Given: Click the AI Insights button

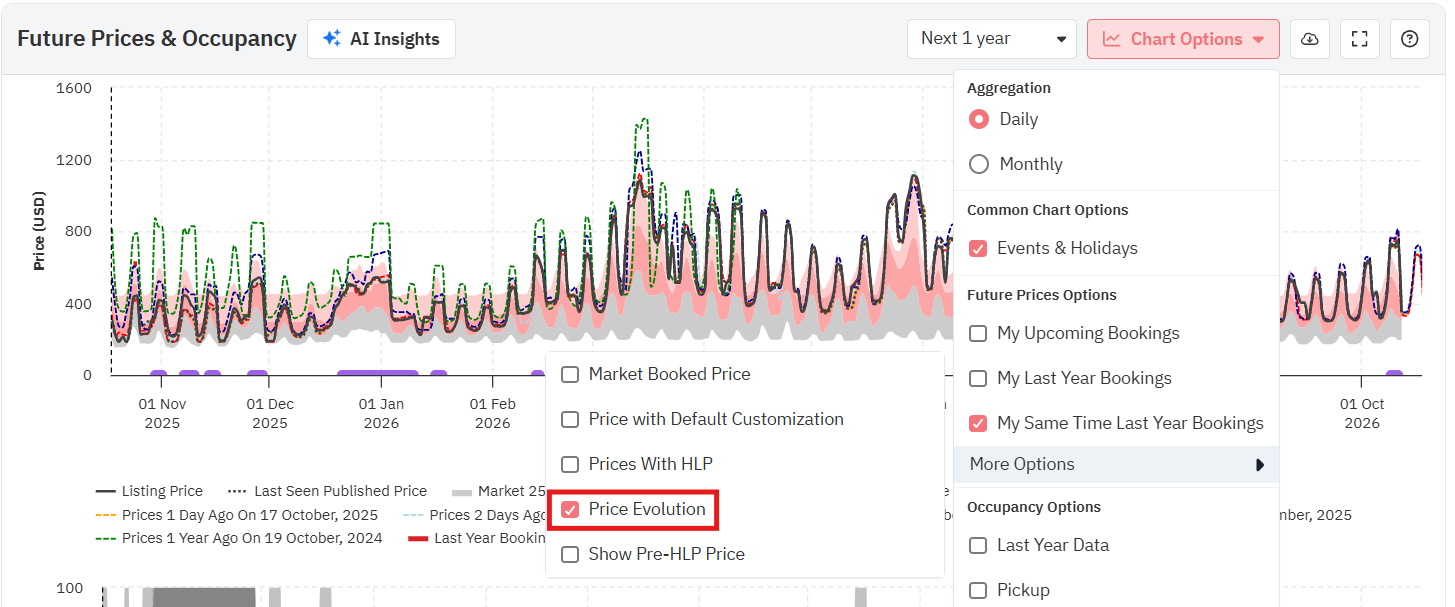Looking at the screenshot, I should [x=381, y=39].
